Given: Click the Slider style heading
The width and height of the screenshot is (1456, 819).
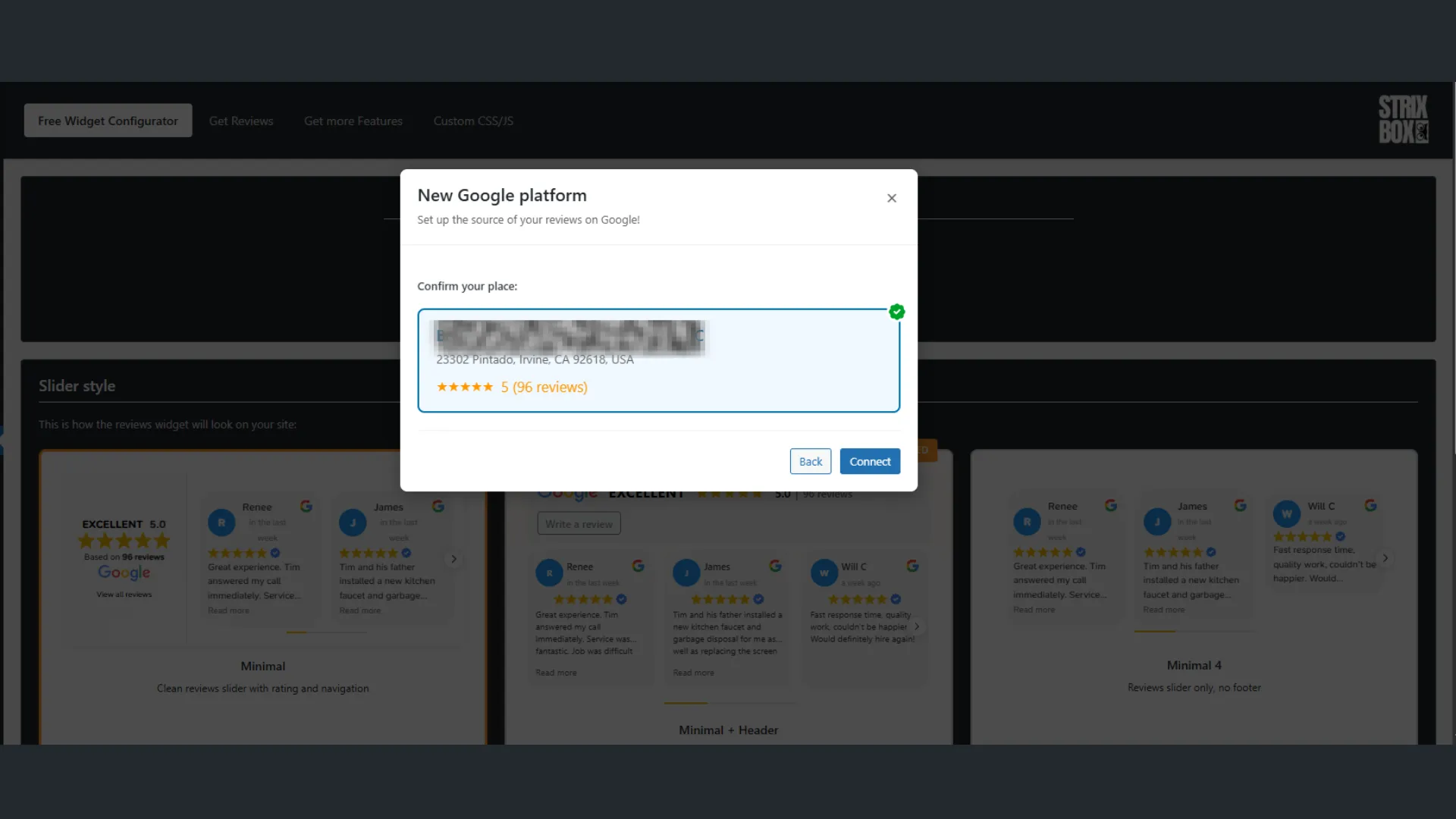Looking at the screenshot, I should [77, 386].
